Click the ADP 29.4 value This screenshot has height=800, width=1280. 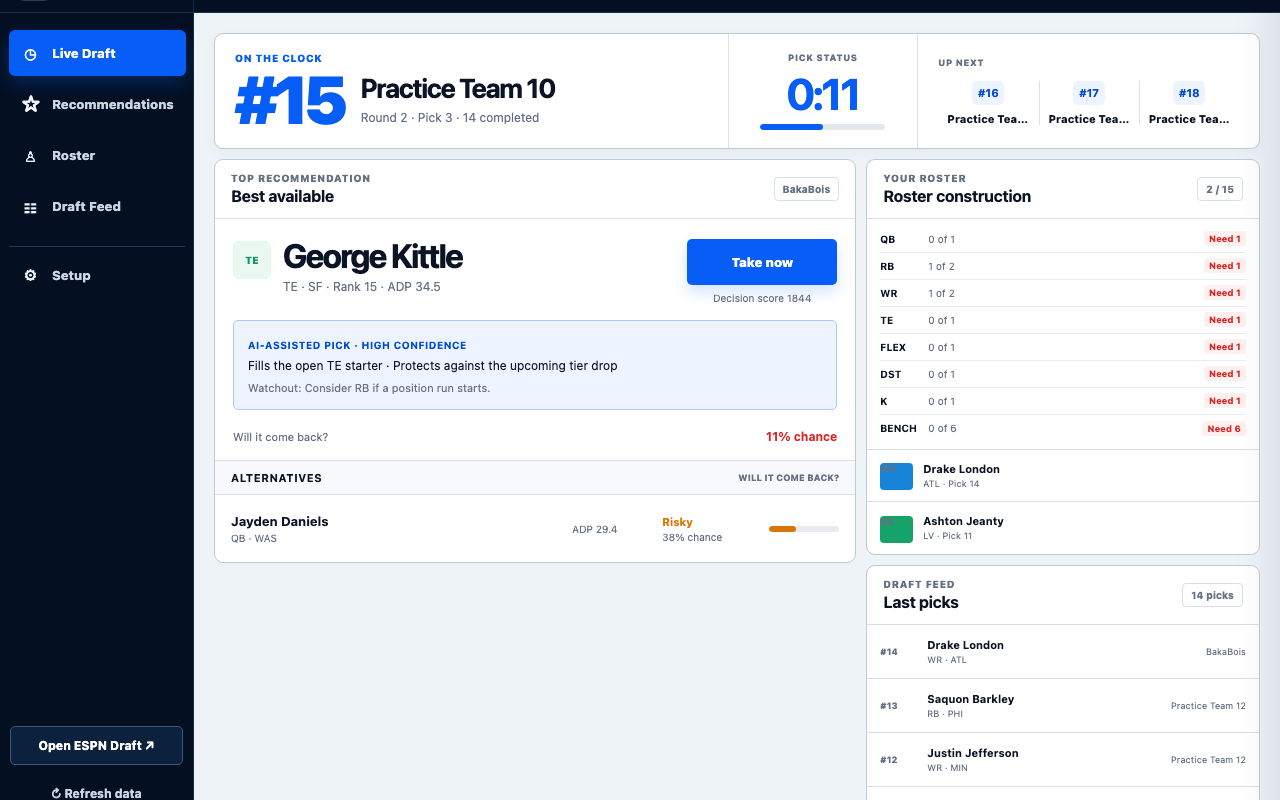click(x=595, y=529)
